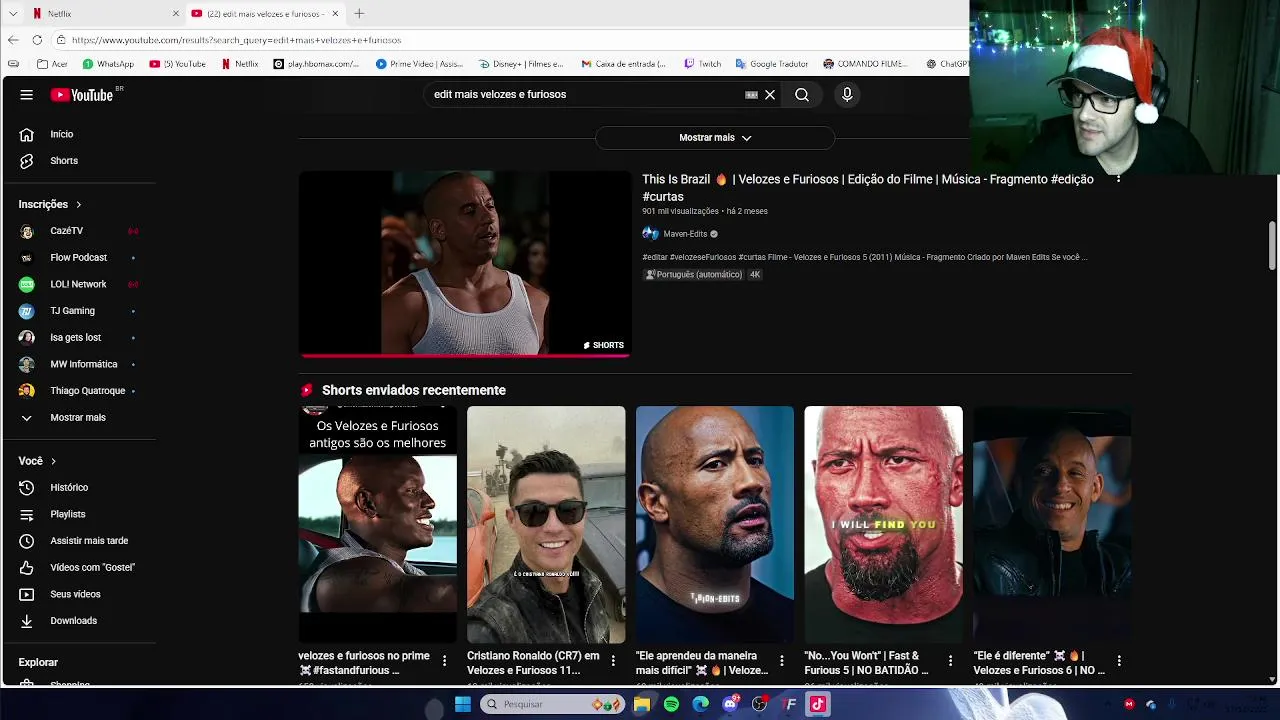This screenshot has width=1280, height=720.
Task: Open a new browser tab
Action: click(359, 14)
